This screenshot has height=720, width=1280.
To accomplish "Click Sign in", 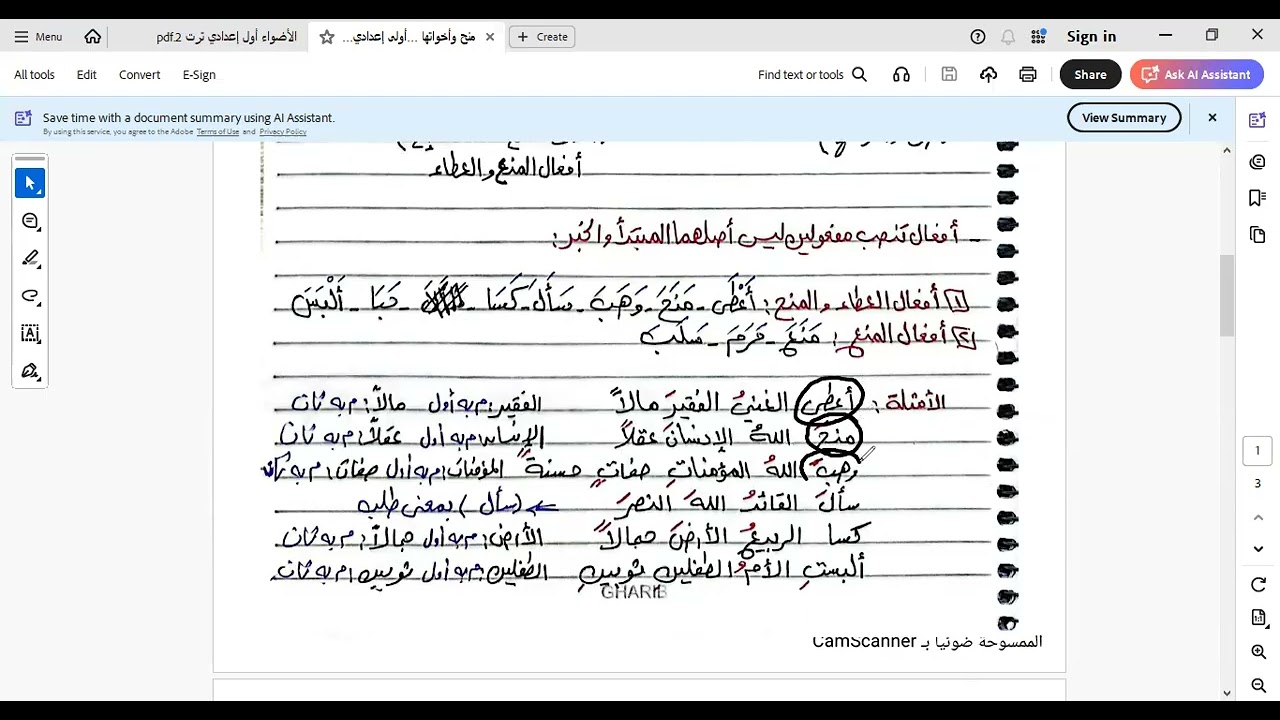I will pyautogui.click(x=1091, y=37).
